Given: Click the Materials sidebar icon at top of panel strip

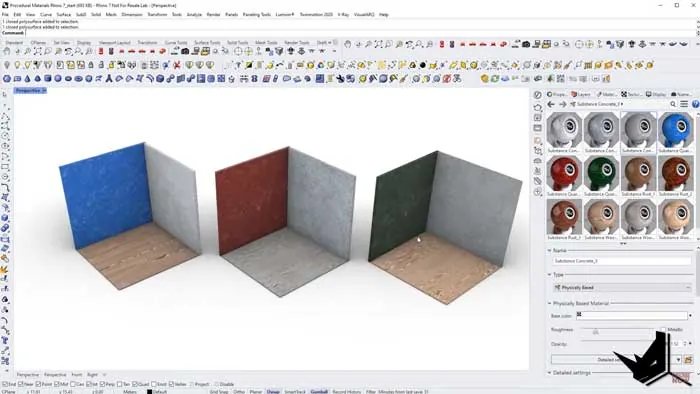Looking at the screenshot, I should [x=538, y=95].
